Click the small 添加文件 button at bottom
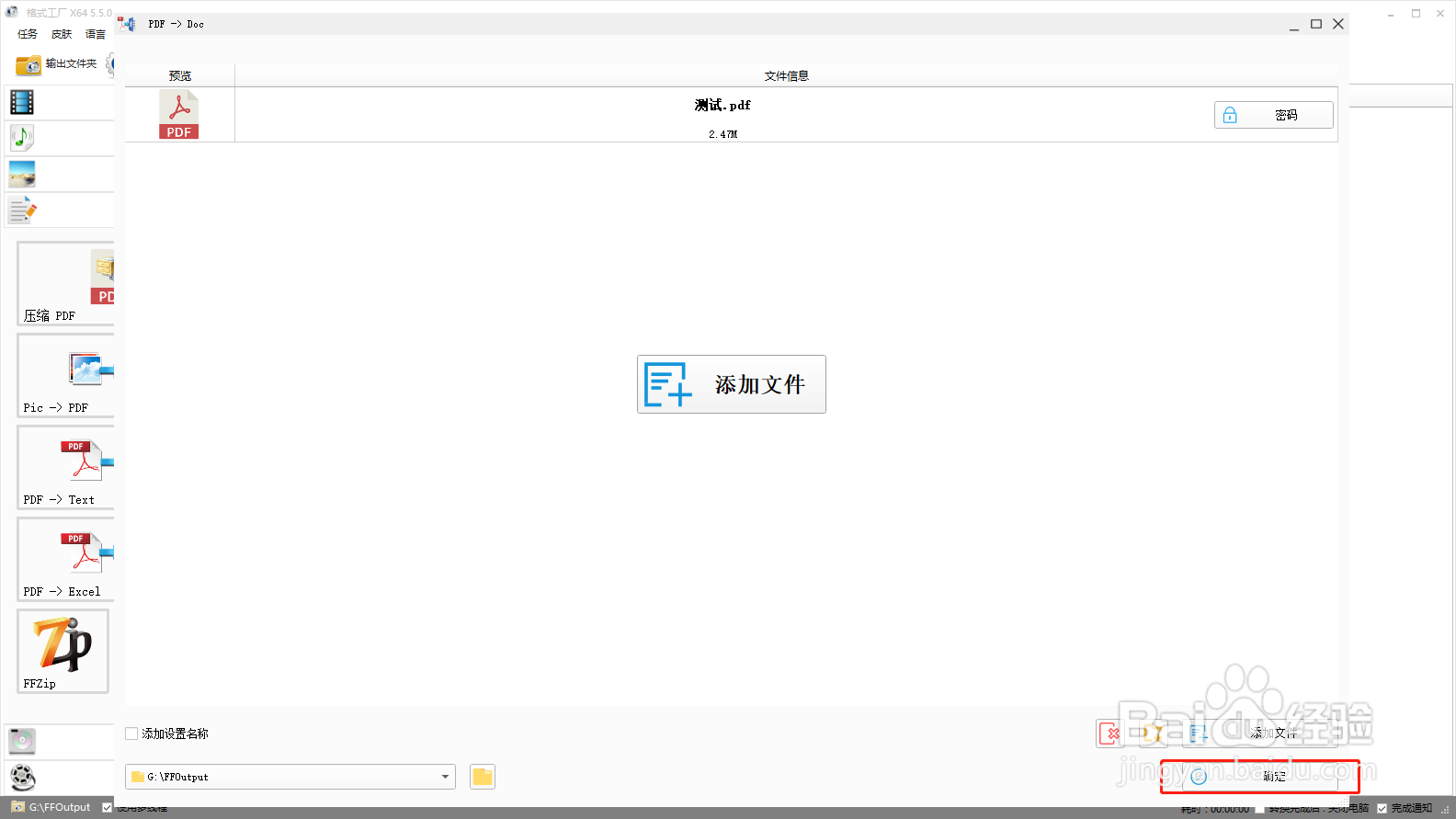 [1260, 734]
